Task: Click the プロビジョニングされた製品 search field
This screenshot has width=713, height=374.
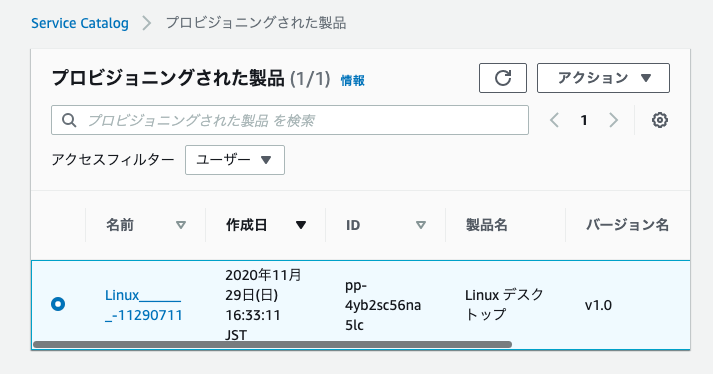Action: pyautogui.click(x=290, y=120)
